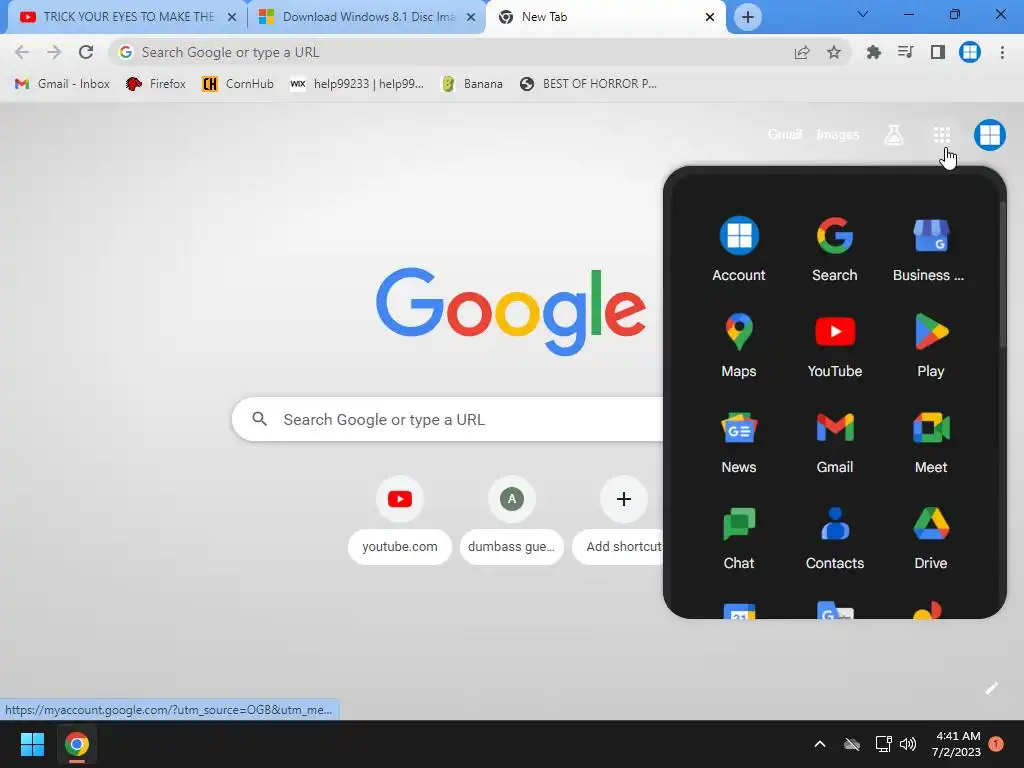Open the Banana bookmark
The height and width of the screenshot is (768, 1024).
472,84
